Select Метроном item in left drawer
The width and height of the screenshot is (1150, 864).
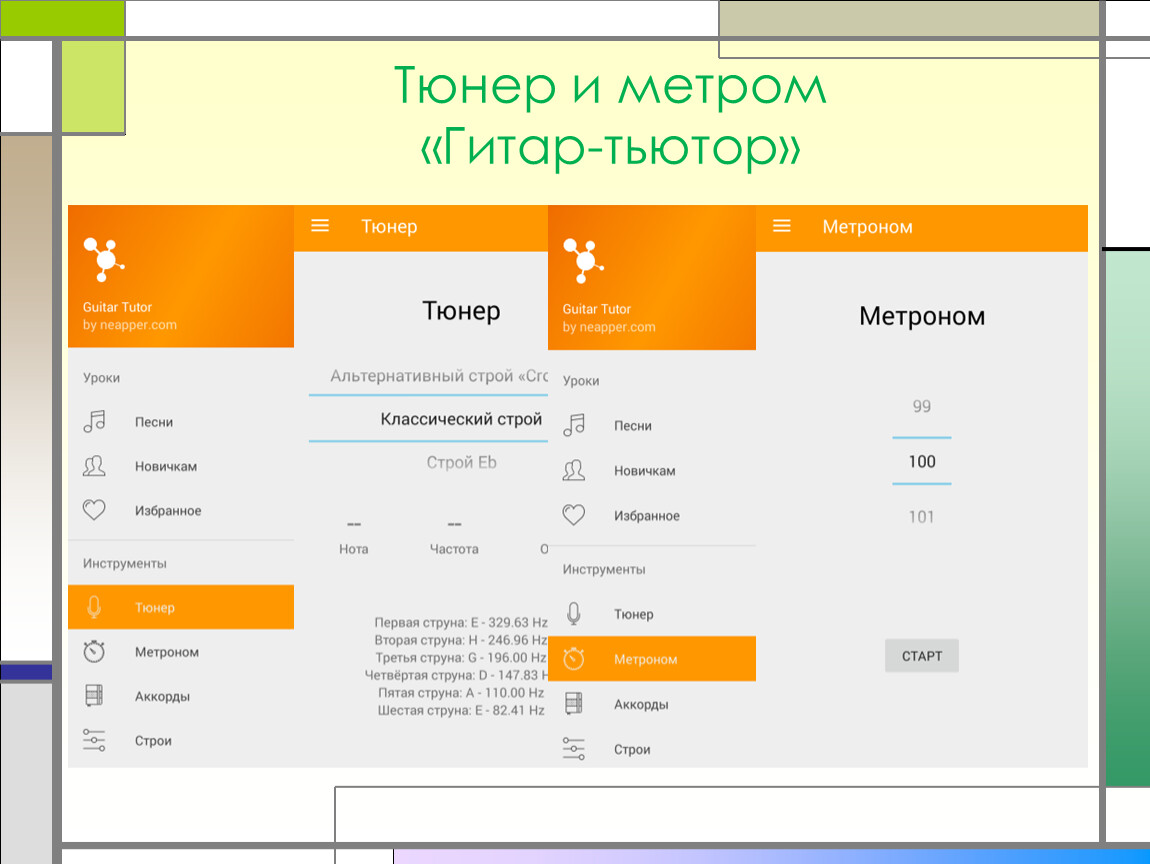[180, 651]
